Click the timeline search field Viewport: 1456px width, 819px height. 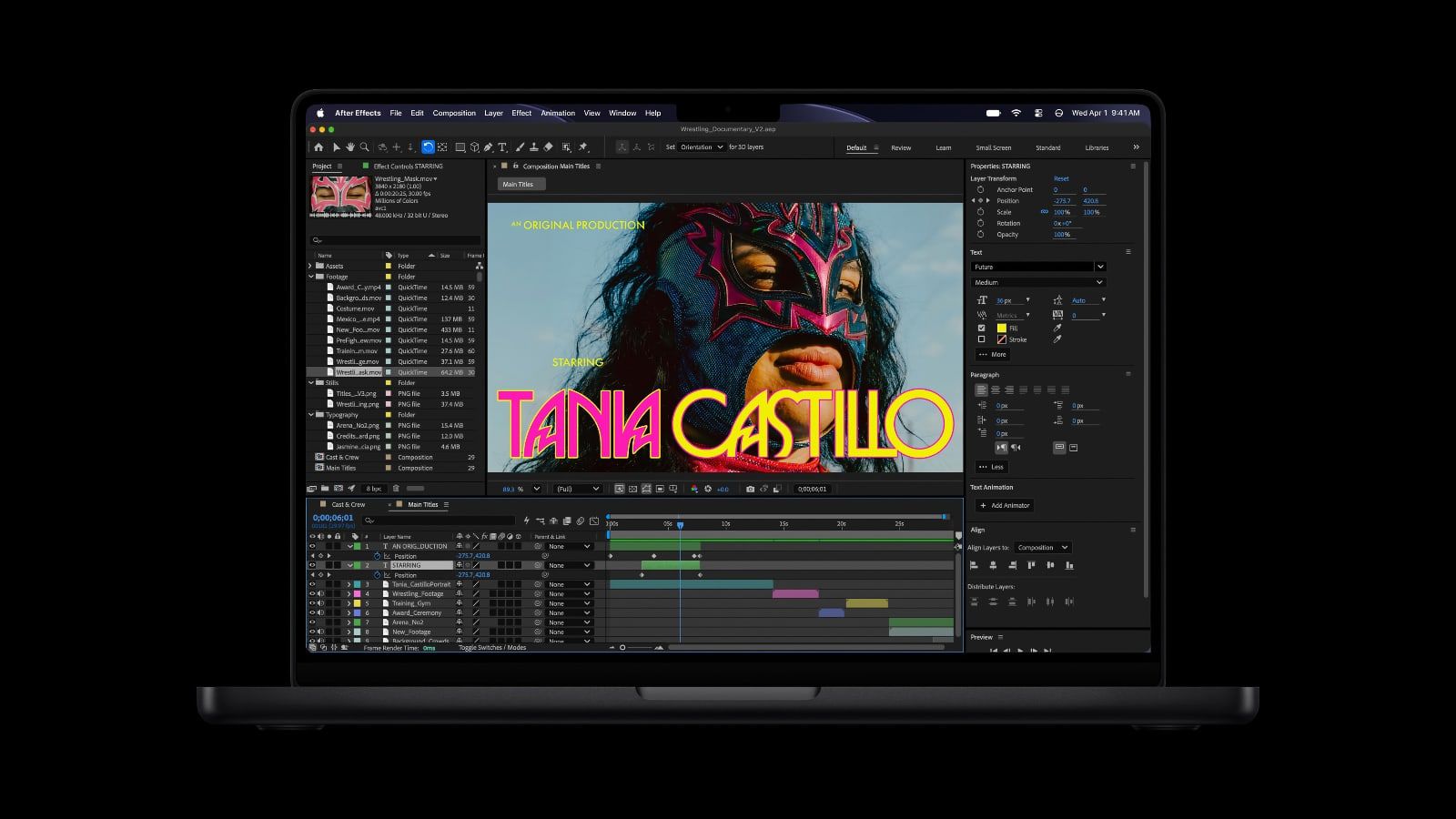pos(439,521)
